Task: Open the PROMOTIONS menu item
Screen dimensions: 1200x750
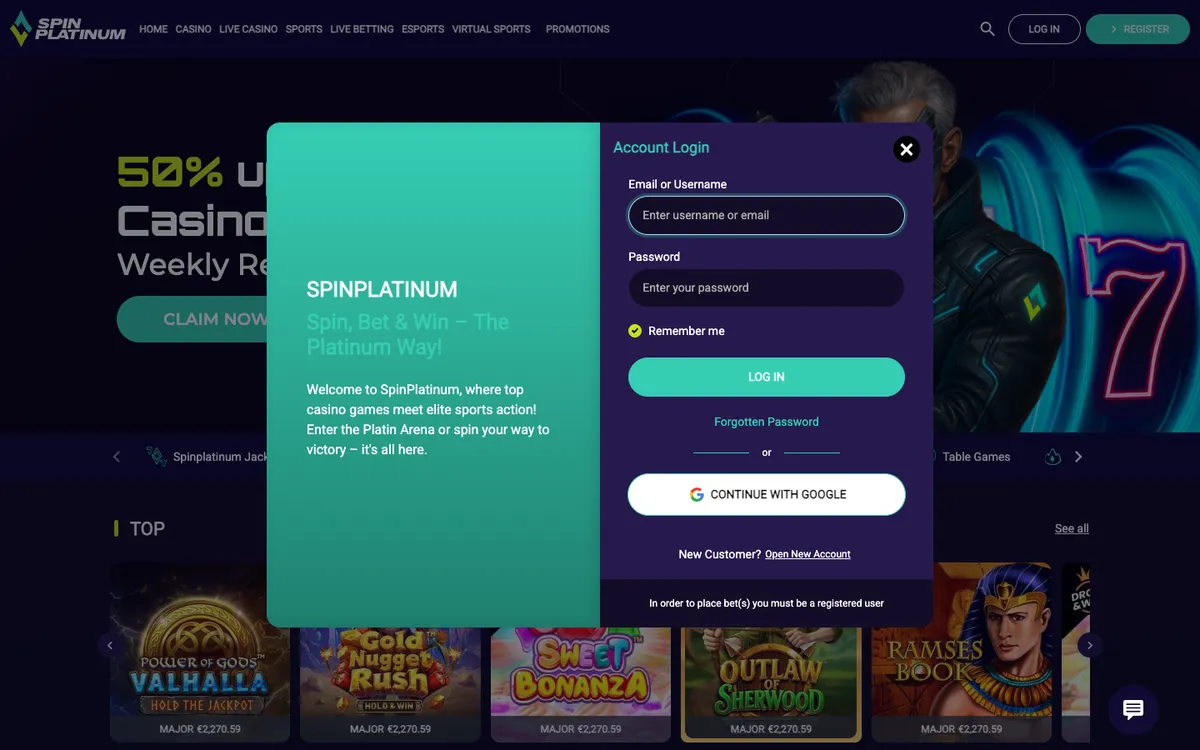Action: pos(577,29)
